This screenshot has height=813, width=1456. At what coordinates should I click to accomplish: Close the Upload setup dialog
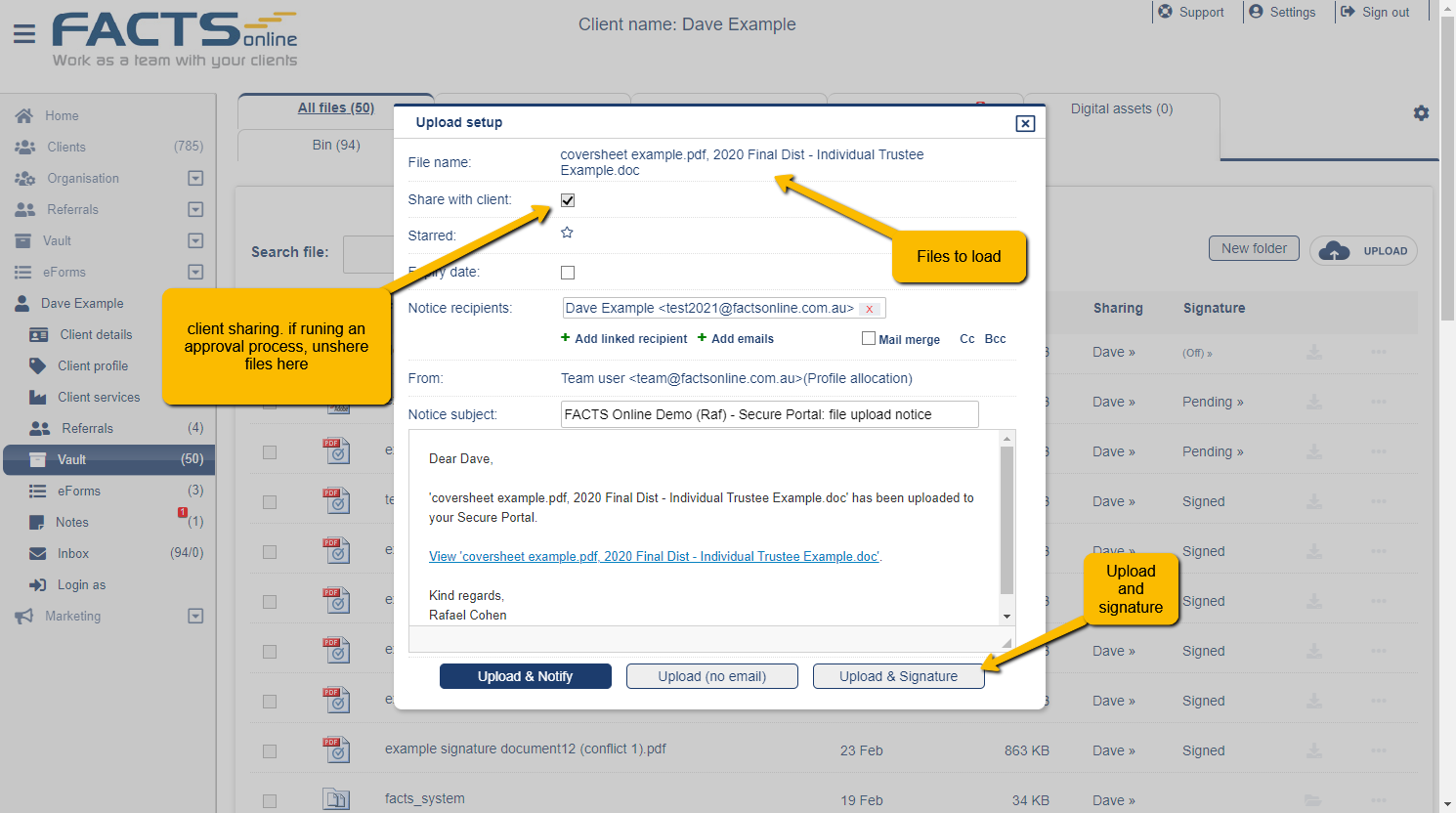pos(1025,123)
